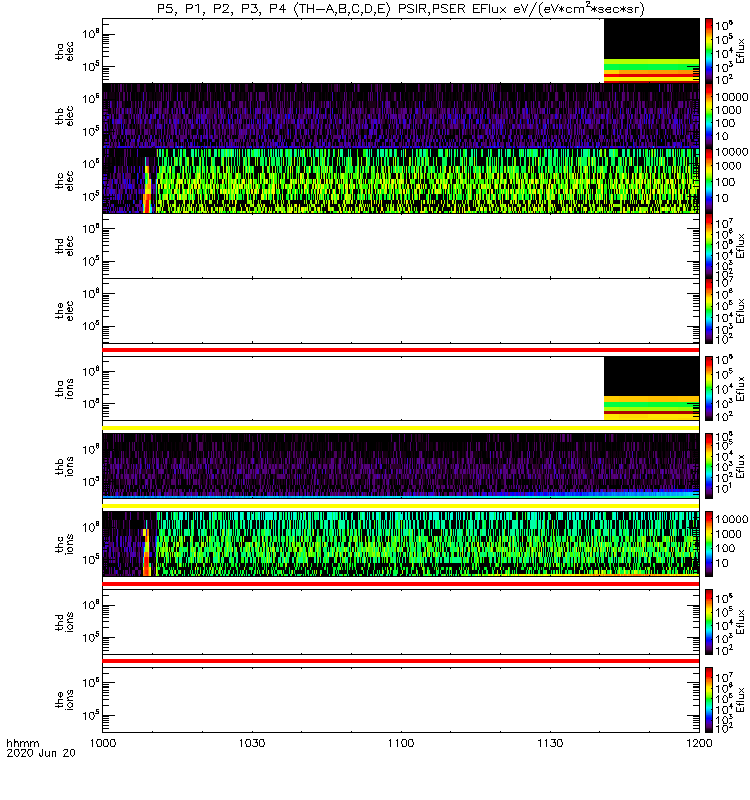This screenshot has width=750, height=800.
Task: Click the red status bar below the elec panel
Action: click(x=401, y=350)
